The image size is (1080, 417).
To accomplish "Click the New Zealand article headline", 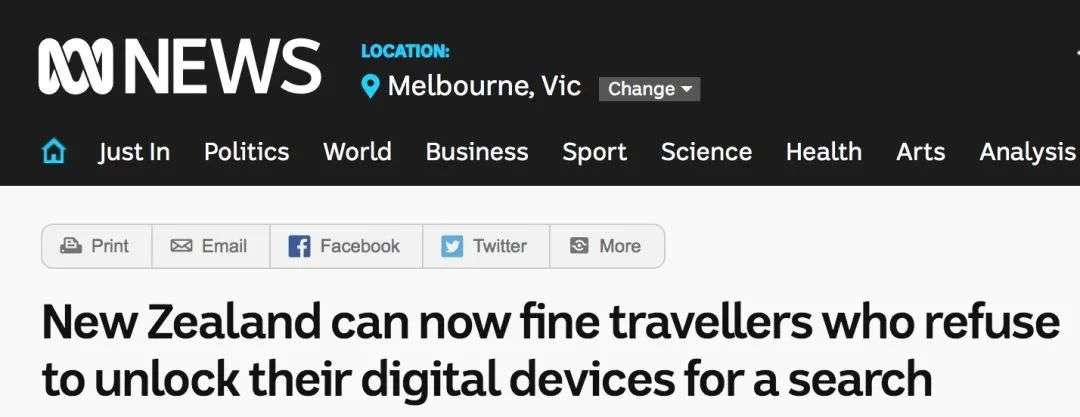I will [x=550, y=350].
